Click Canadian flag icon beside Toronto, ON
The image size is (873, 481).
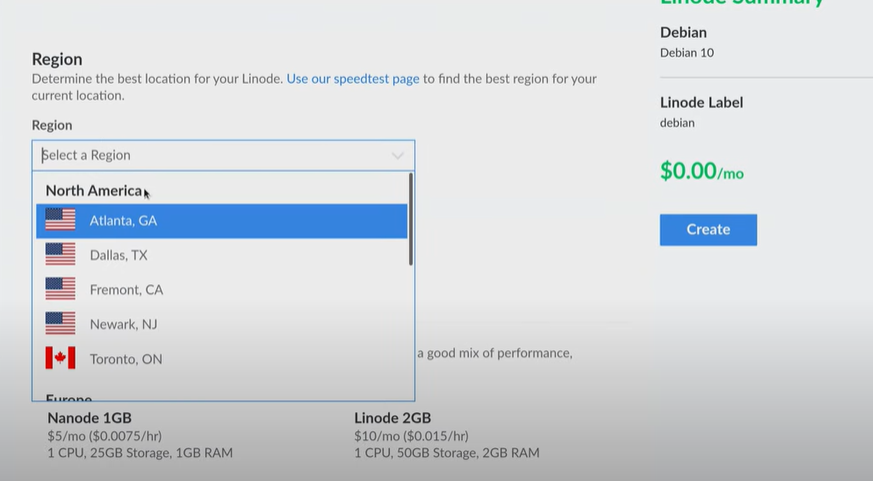(60, 358)
